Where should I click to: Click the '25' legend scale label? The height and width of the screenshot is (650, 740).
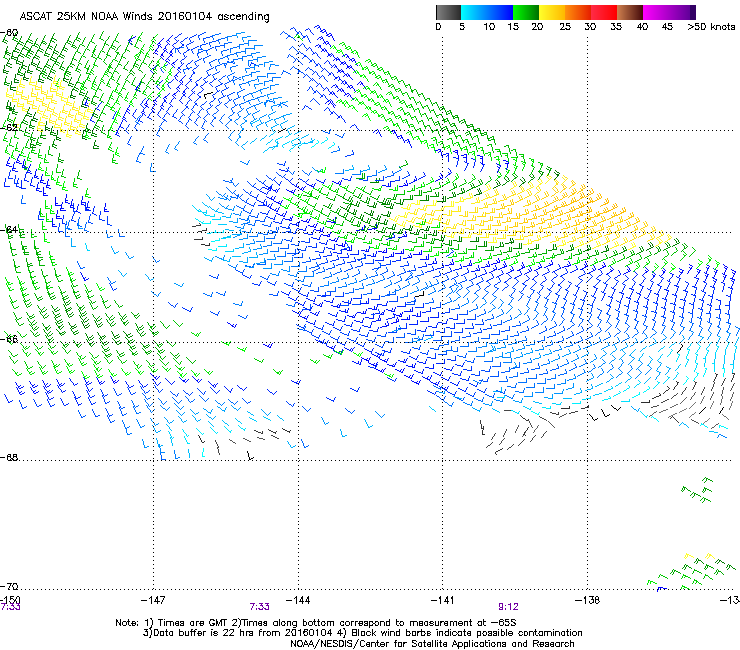tap(565, 27)
